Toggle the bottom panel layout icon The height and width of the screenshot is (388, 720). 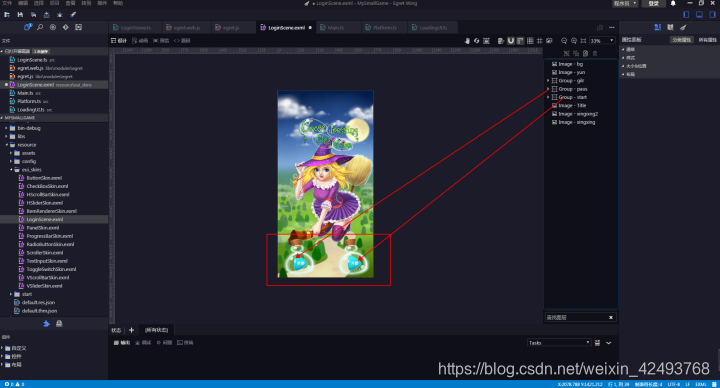click(x=699, y=15)
